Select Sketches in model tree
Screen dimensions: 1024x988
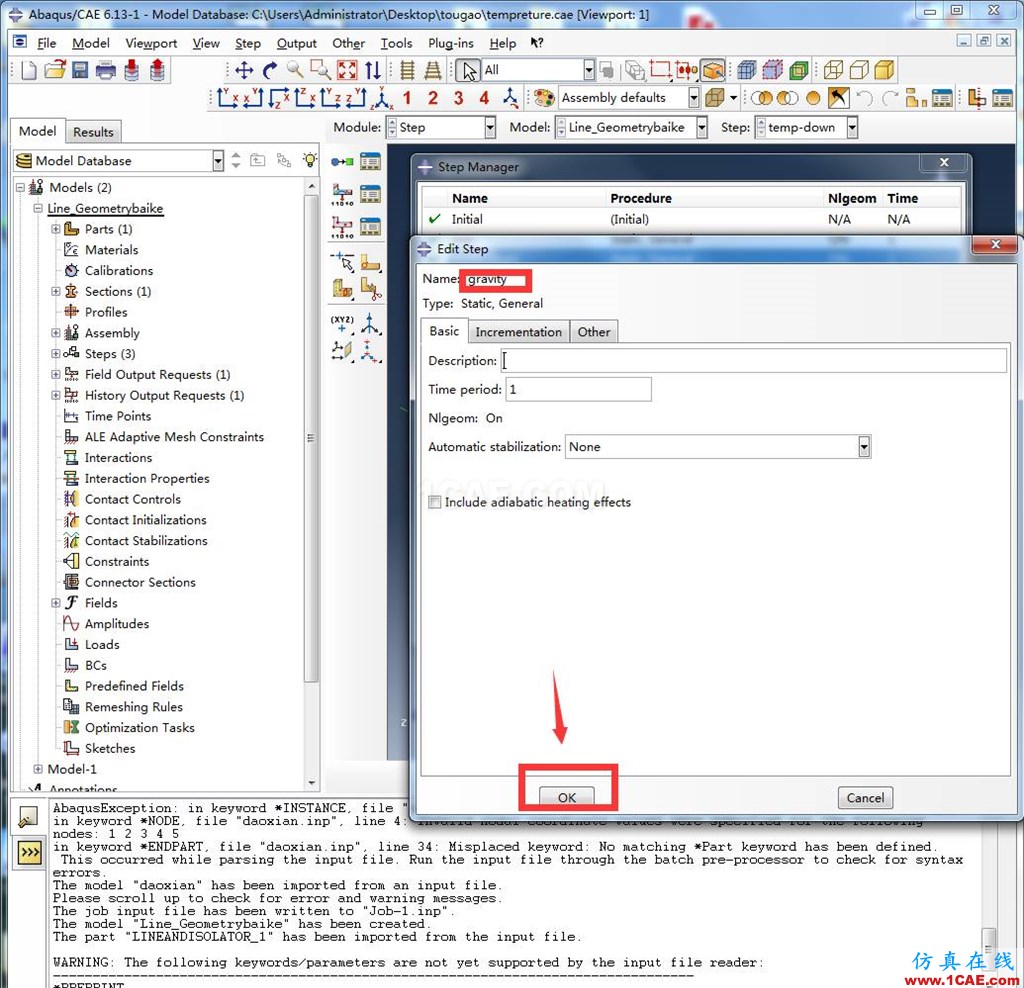tap(110, 748)
